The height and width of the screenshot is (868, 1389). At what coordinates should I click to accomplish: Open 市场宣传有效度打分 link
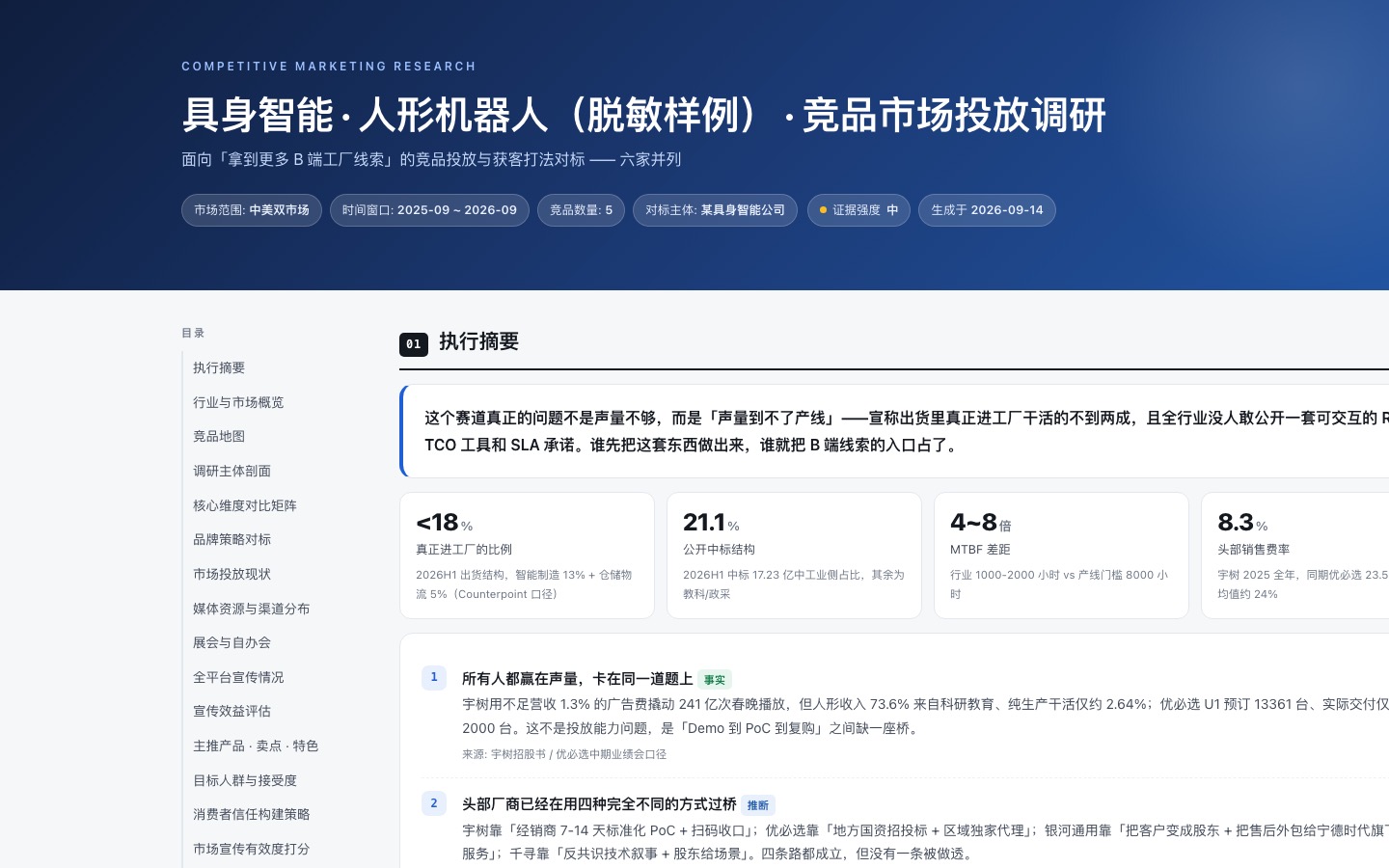pyautogui.click(x=252, y=849)
